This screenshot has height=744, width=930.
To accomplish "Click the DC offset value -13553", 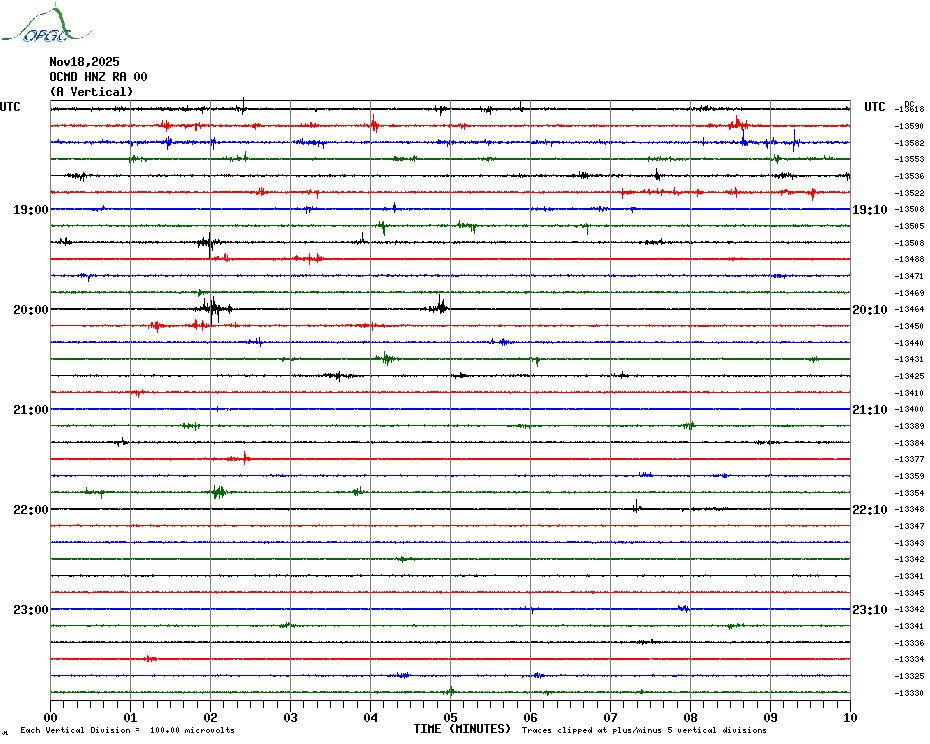I will coord(909,160).
